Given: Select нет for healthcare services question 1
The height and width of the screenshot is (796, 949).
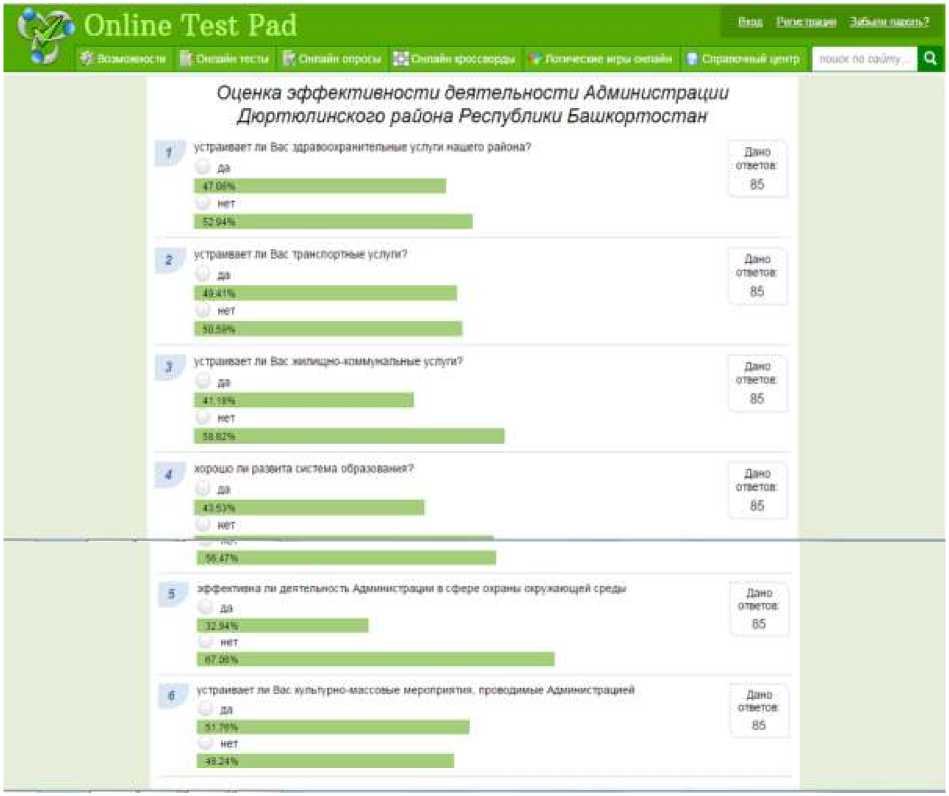Looking at the screenshot, I should 203,202.
